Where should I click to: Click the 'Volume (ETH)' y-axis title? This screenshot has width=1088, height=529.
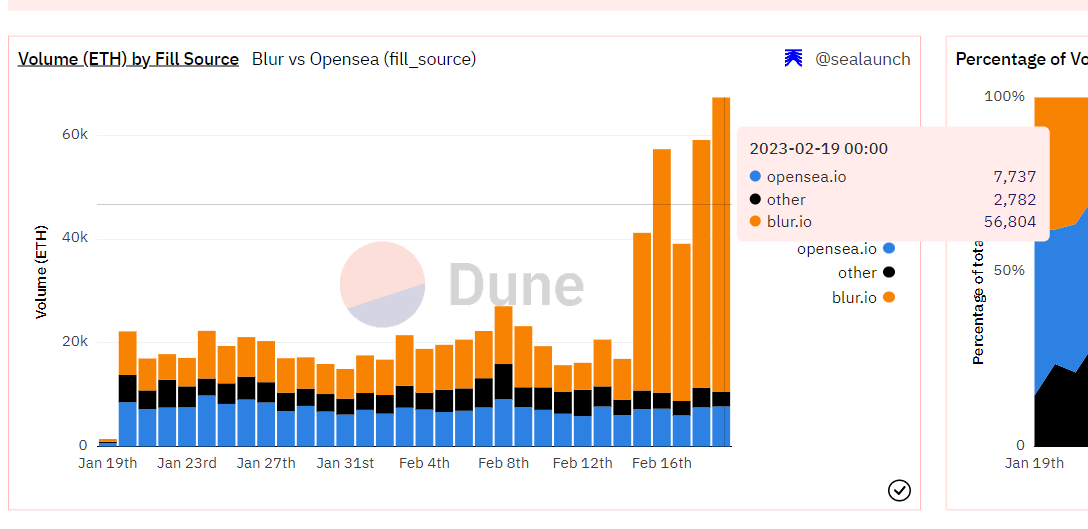[x=42, y=272]
